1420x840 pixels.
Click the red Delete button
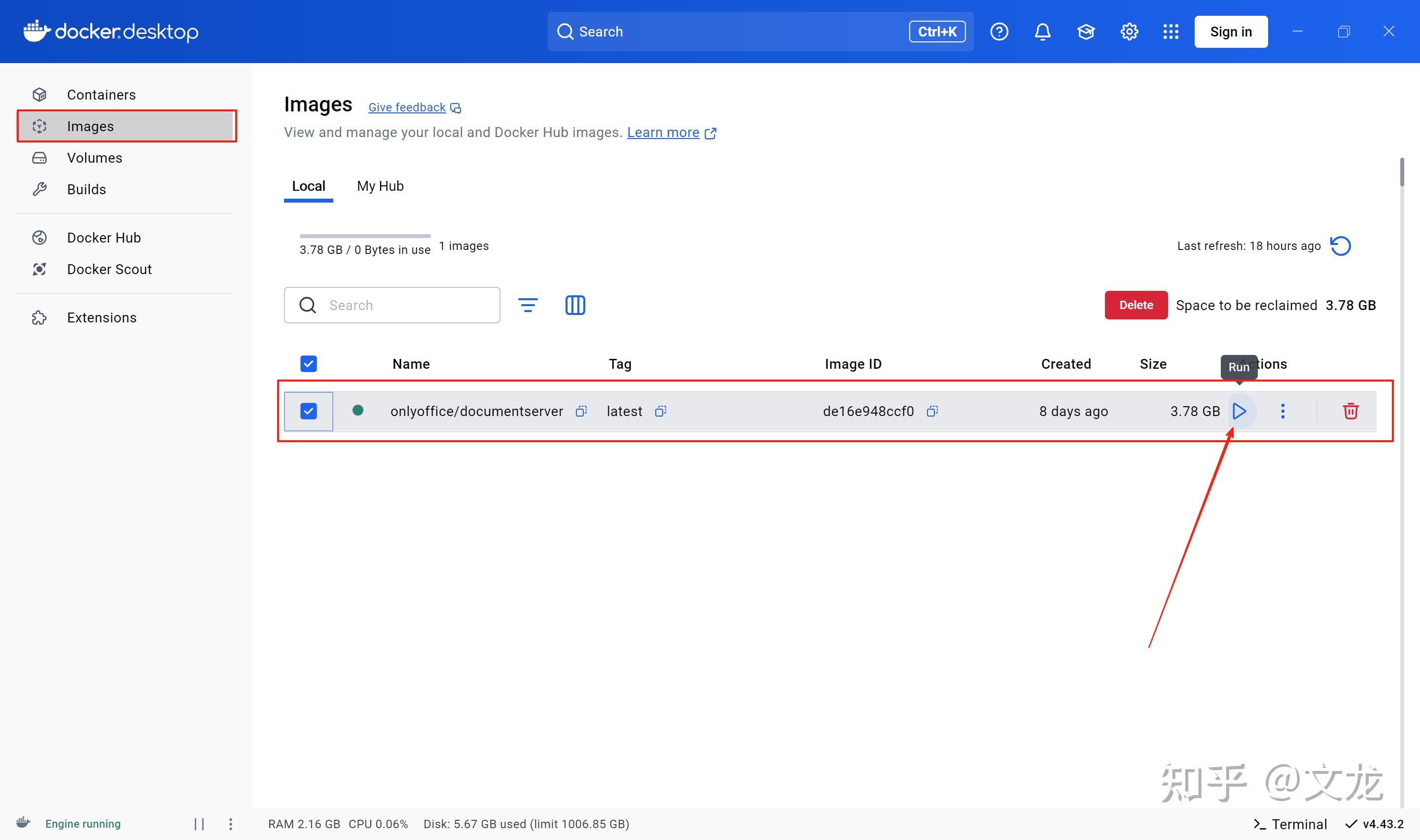(1136, 305)
